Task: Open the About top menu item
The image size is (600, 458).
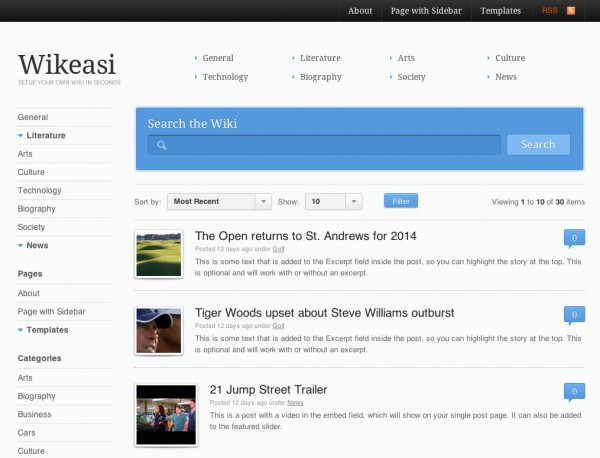Action: [x=360, y=11]
